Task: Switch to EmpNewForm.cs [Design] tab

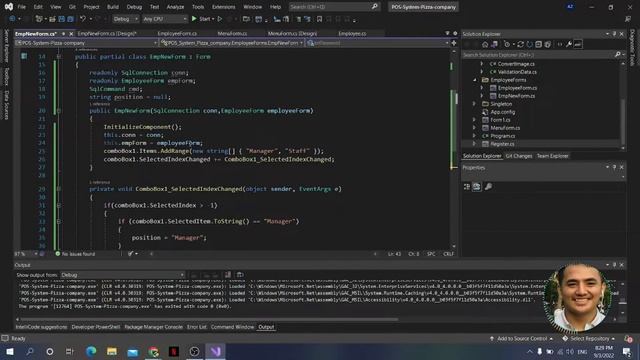Action: 107,33
